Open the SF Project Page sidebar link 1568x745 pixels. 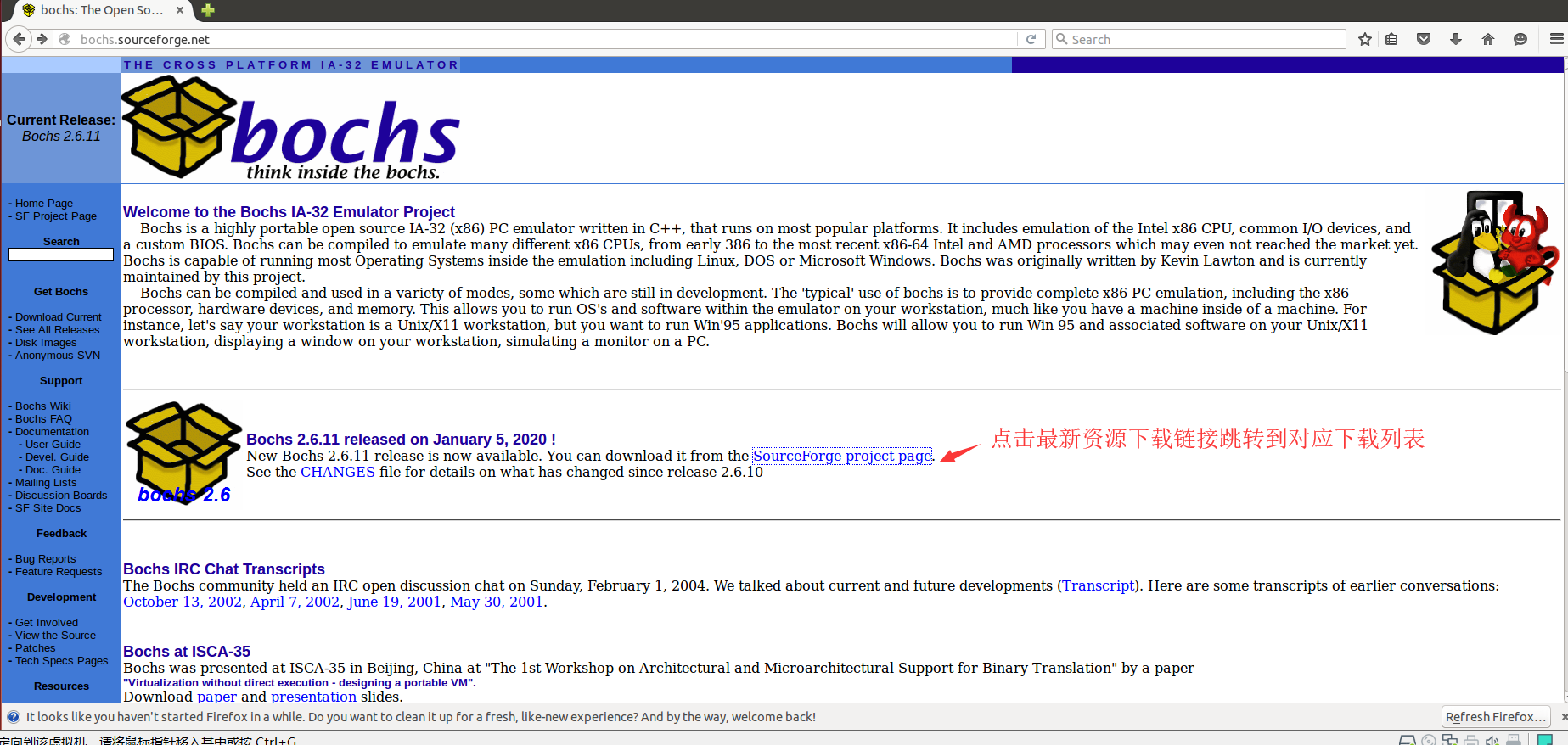[56, 216]
